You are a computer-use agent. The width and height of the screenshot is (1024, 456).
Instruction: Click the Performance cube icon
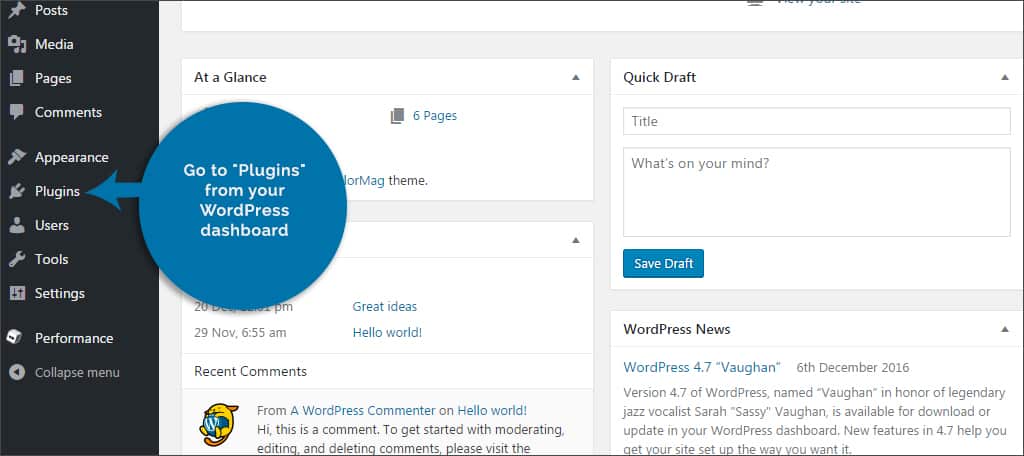click(x=16, y=338)
